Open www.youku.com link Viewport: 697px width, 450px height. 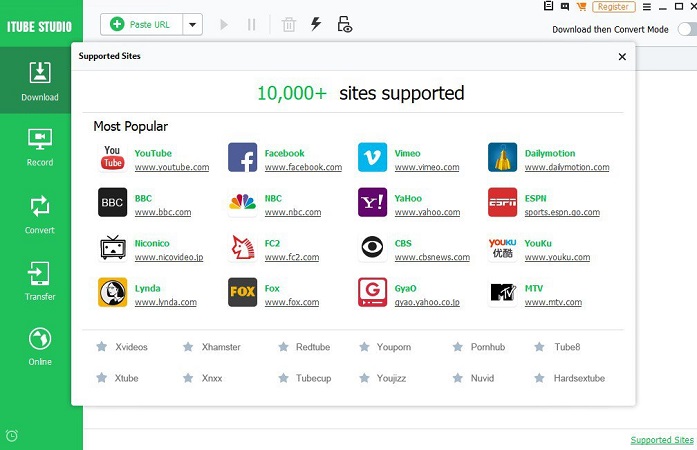557,257
